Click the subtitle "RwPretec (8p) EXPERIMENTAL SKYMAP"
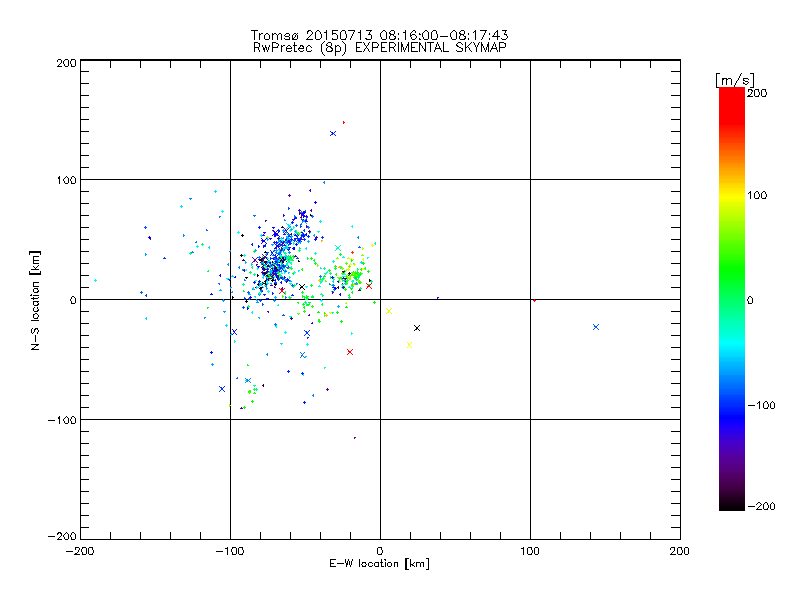Screen dimensions: 800x600 click(379, 47)
